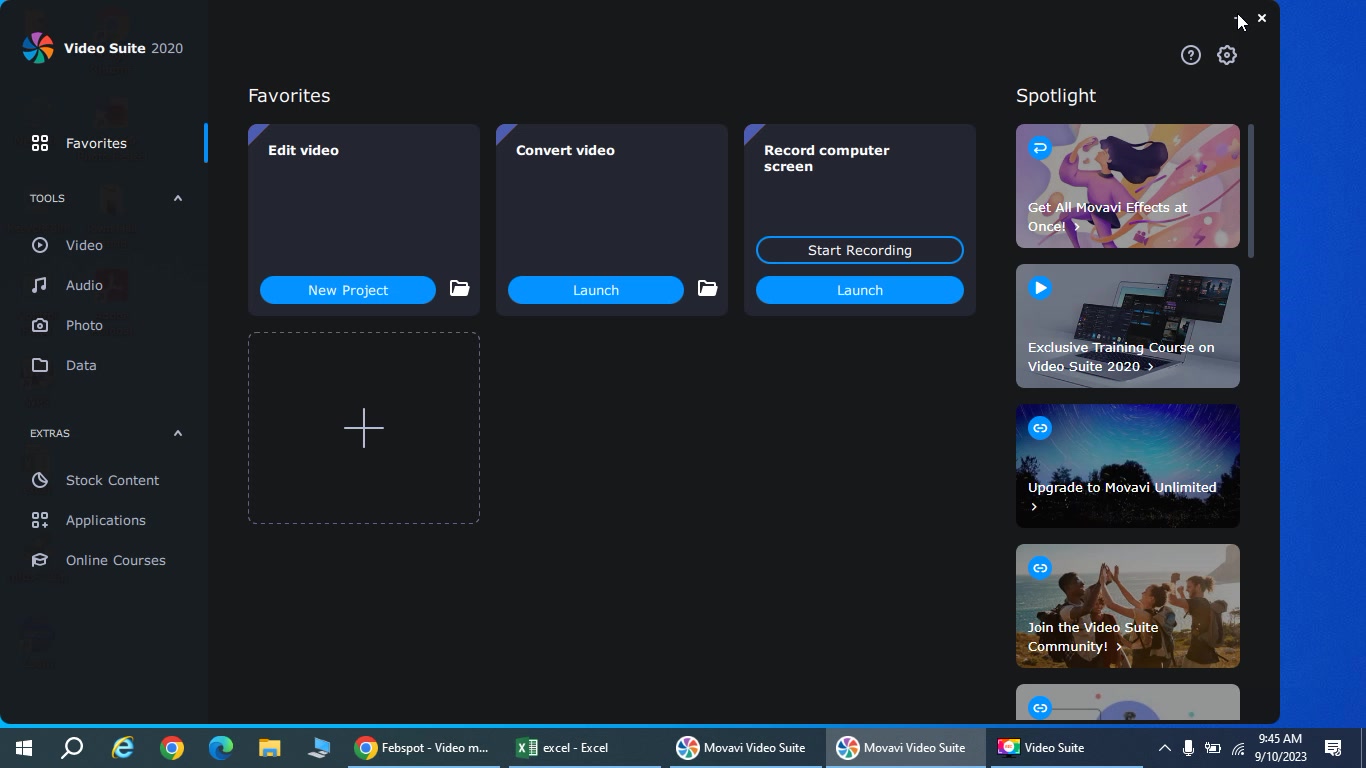Open folder icon in Edit video card

coord(459,288)
